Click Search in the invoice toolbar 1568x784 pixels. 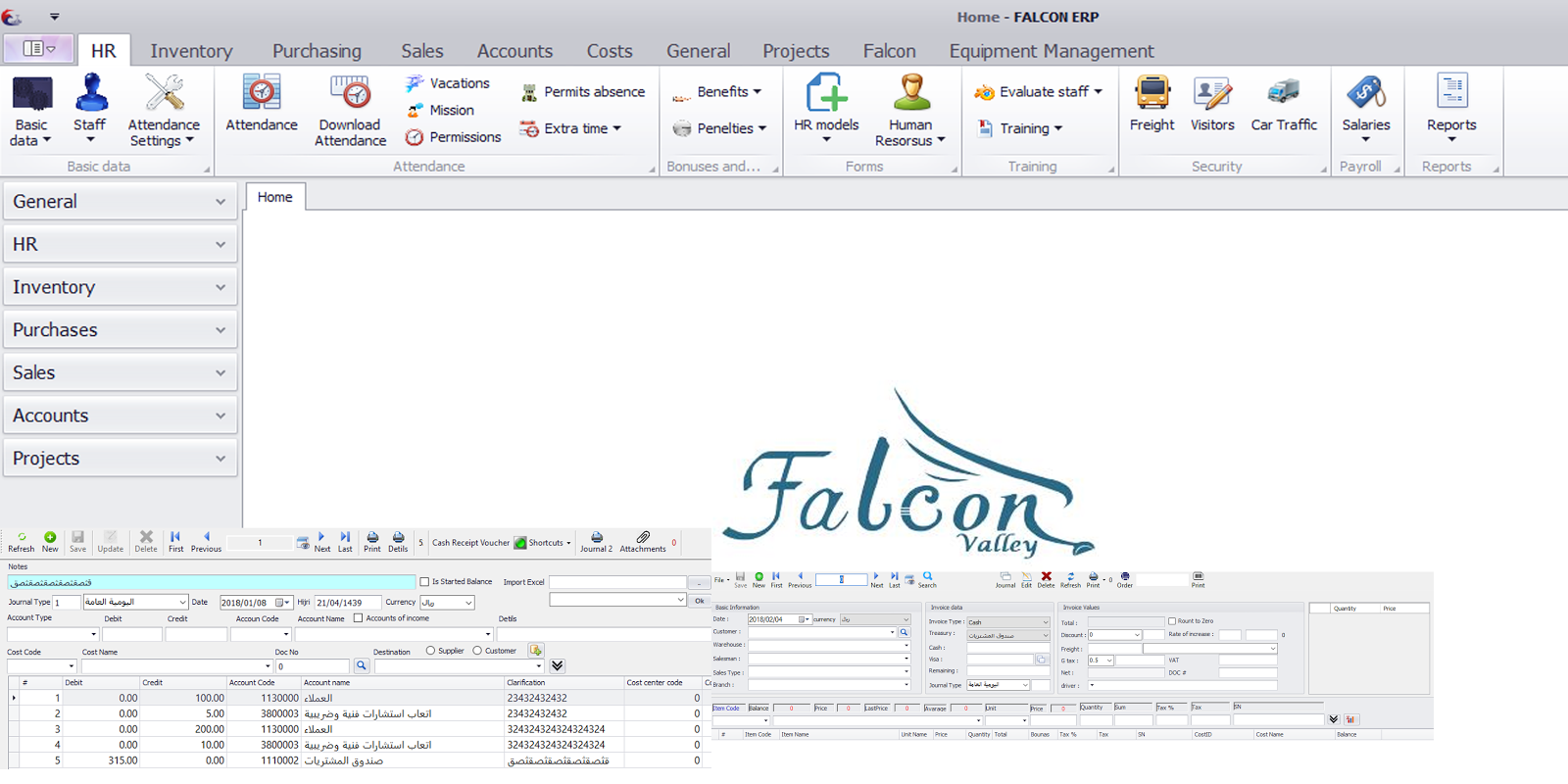coord(927,579)
